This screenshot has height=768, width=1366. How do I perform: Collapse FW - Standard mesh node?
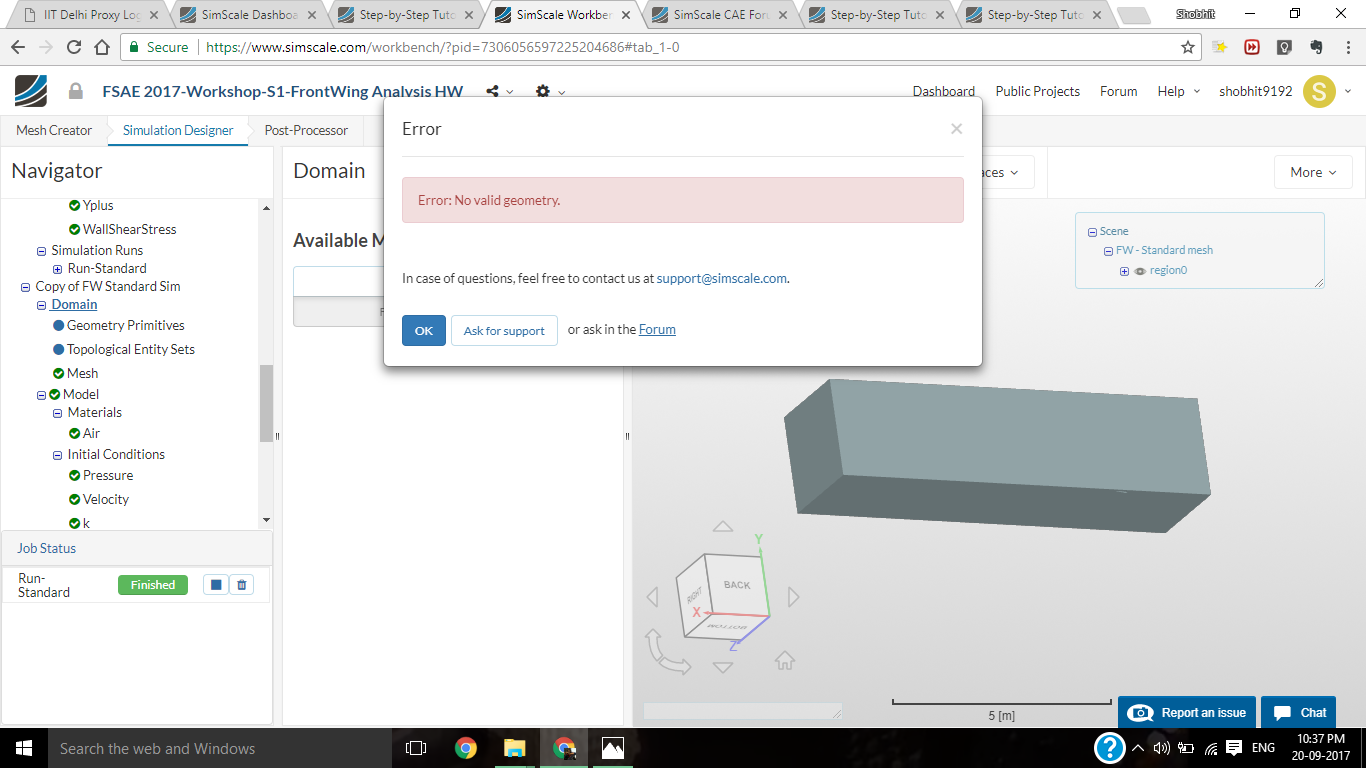(x=1108, y=251)
